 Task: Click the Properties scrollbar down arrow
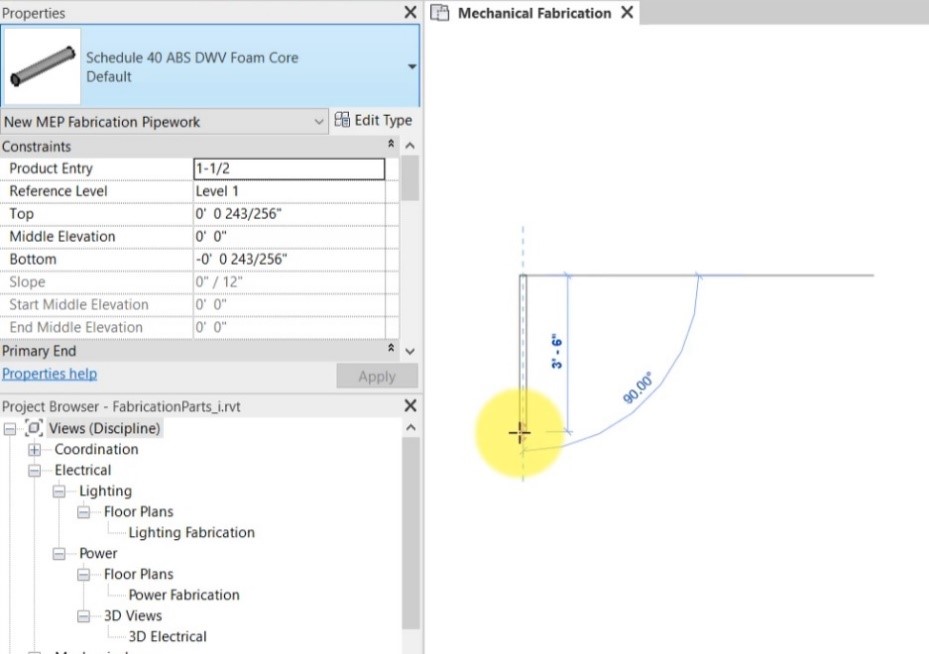(410, 353)
